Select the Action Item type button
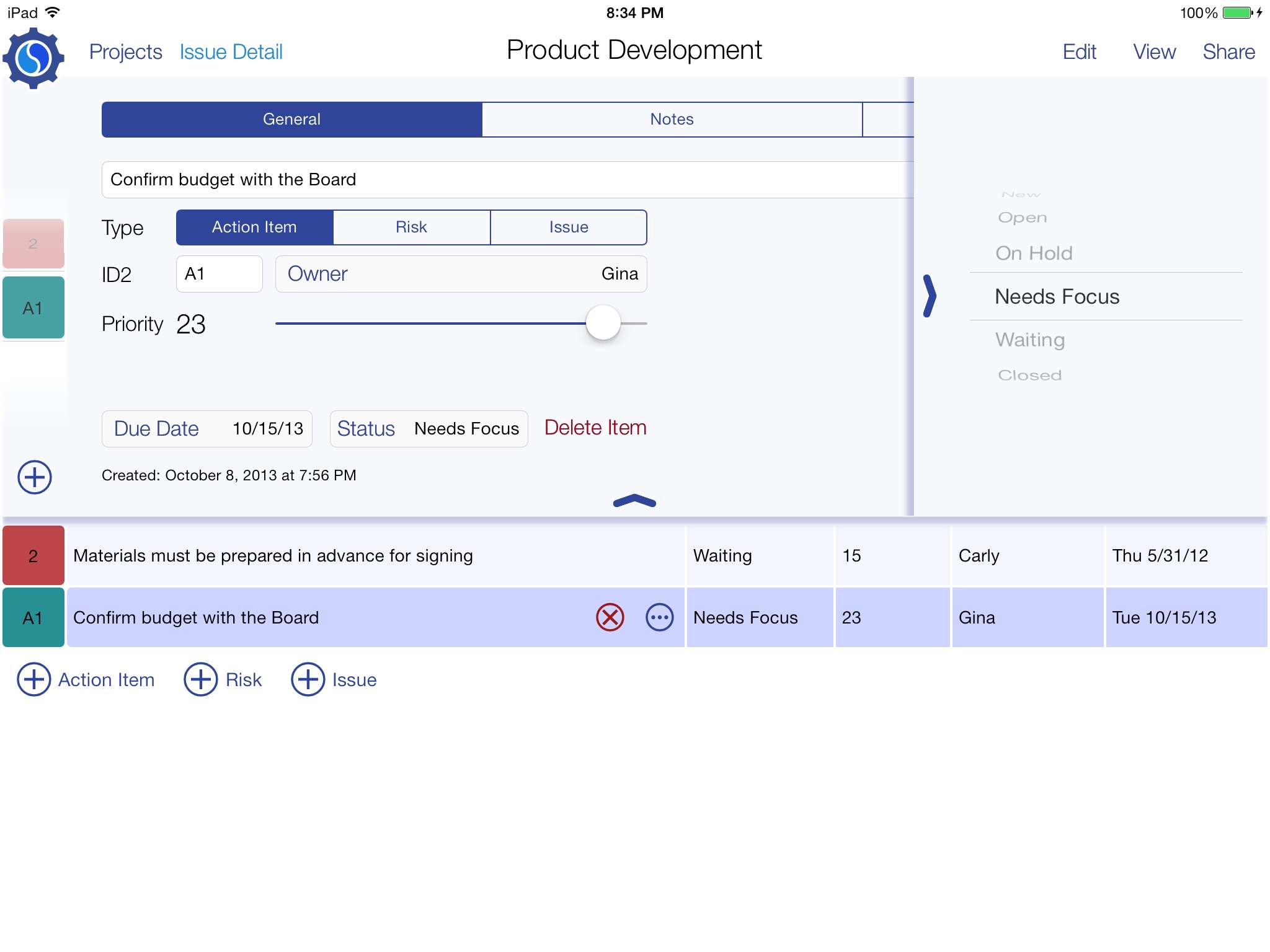Viewport: 1270px width, 952px height. [253, 227]
